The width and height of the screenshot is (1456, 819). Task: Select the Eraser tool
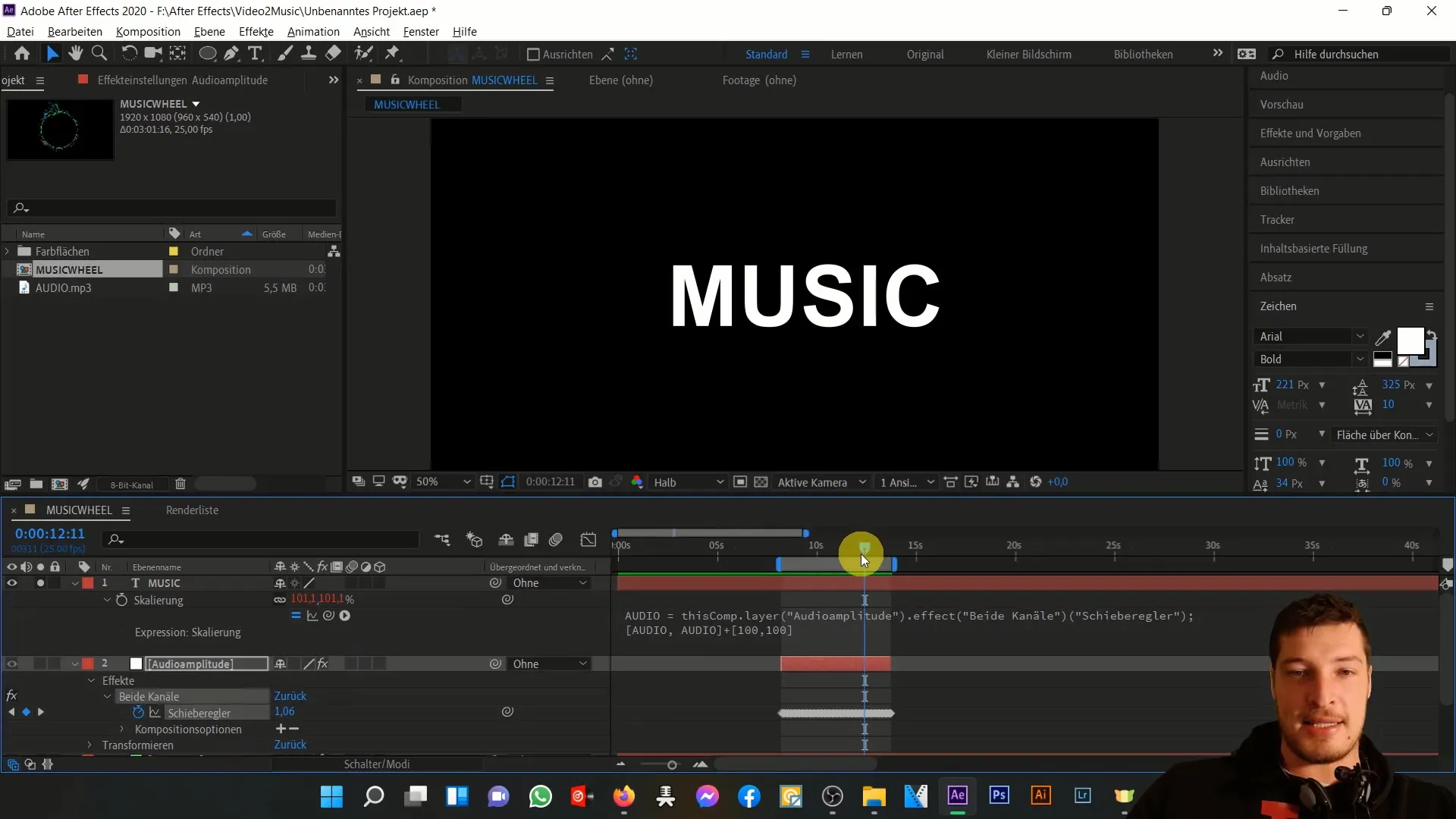tap(333, 53)
